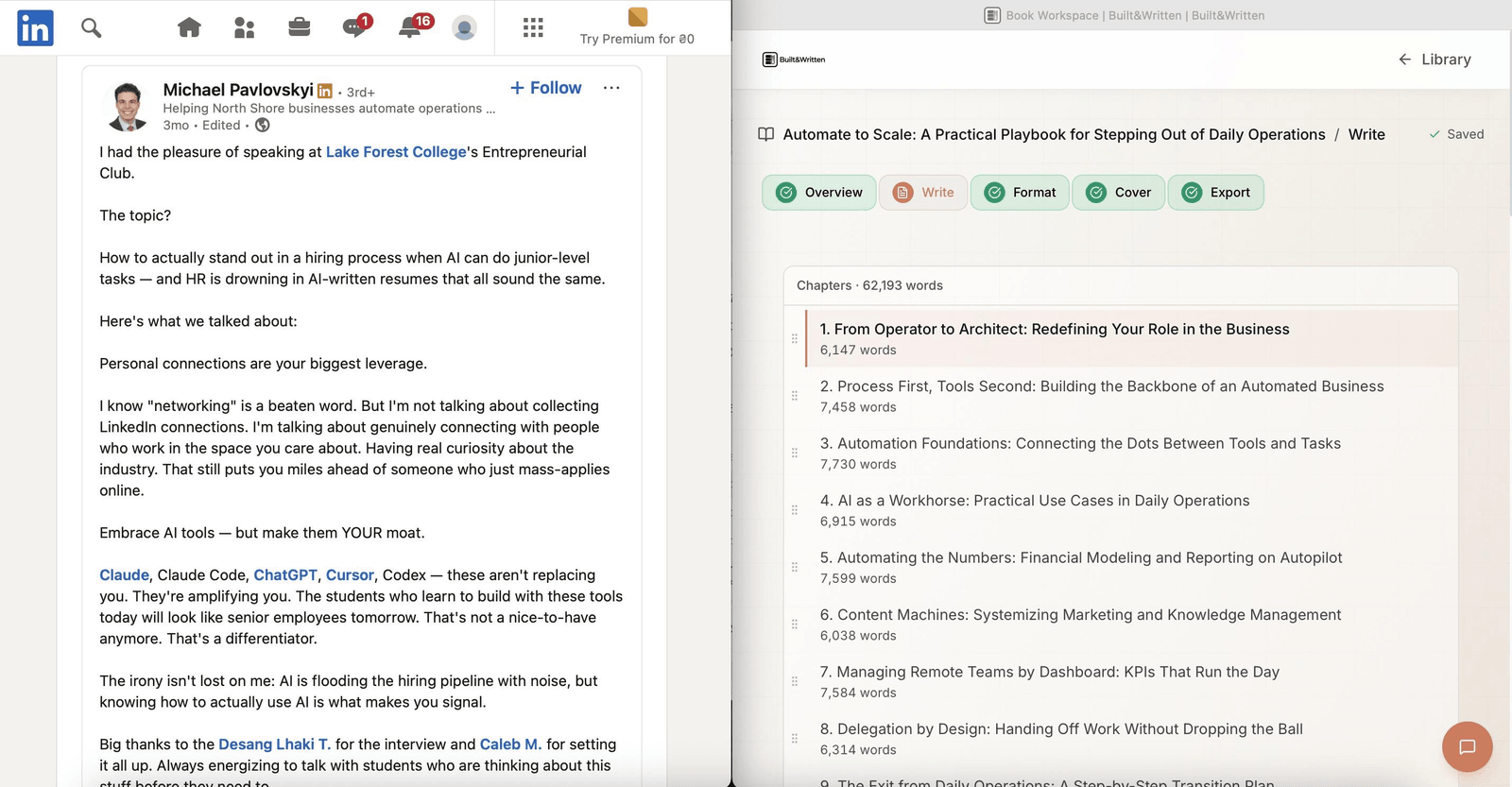Image resolution: width=1512 pixels, height=787 pixels.
Task: Open Michael Pavlovskyi's profile photo
Action: (x=128, y=106)
